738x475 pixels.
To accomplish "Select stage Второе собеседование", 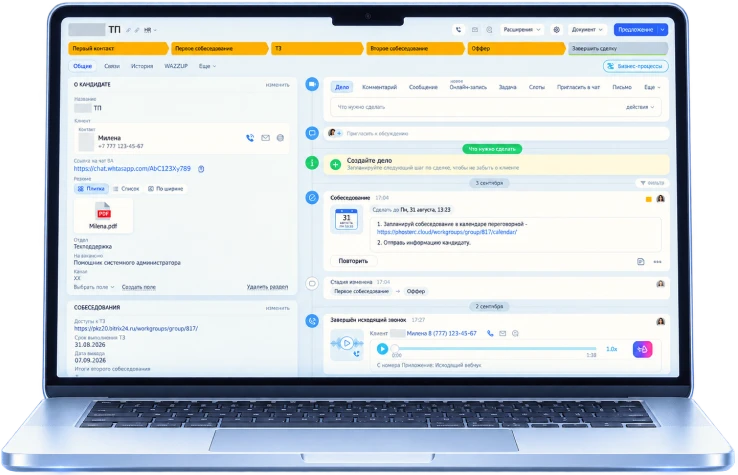I will pyautogui.click(x=415, y=48).
